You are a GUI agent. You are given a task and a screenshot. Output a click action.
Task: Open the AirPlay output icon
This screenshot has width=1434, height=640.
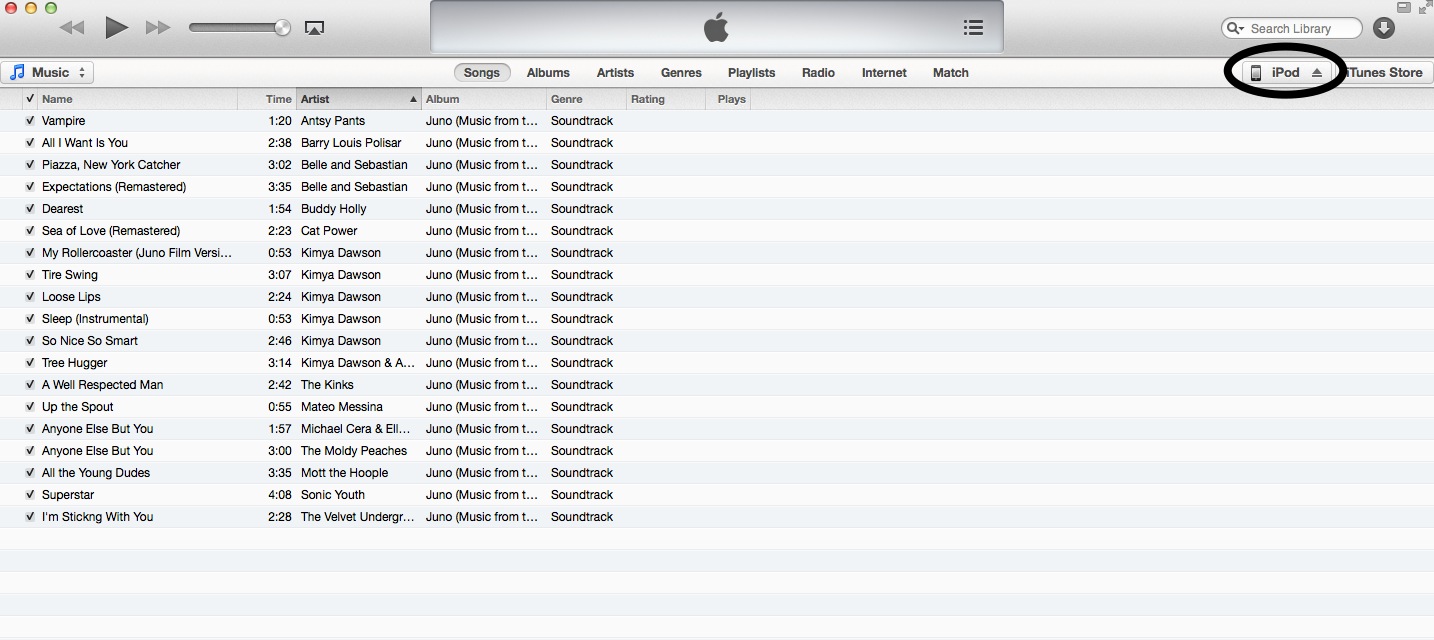(314, 28)
